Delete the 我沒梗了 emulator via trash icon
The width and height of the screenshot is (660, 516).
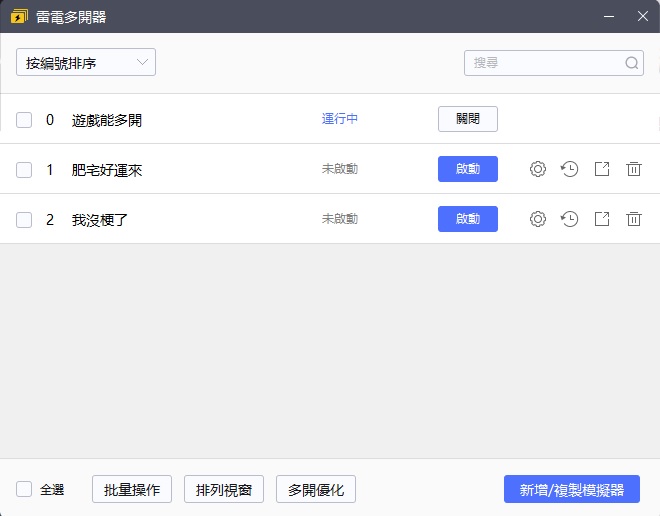pyautogui.click(x=633, y=219)
